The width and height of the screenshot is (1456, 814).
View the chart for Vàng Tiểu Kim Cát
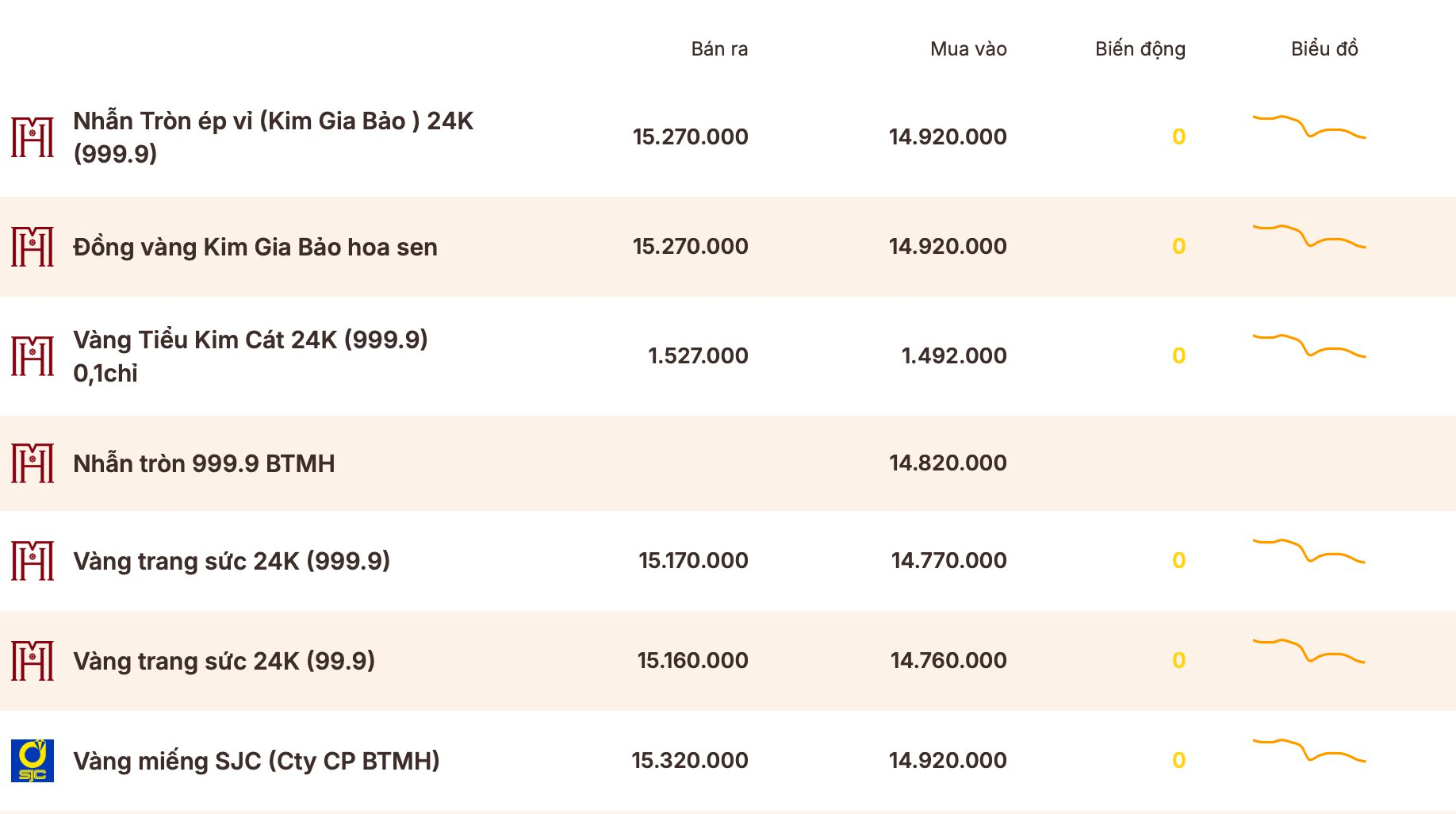point(1309,346)
